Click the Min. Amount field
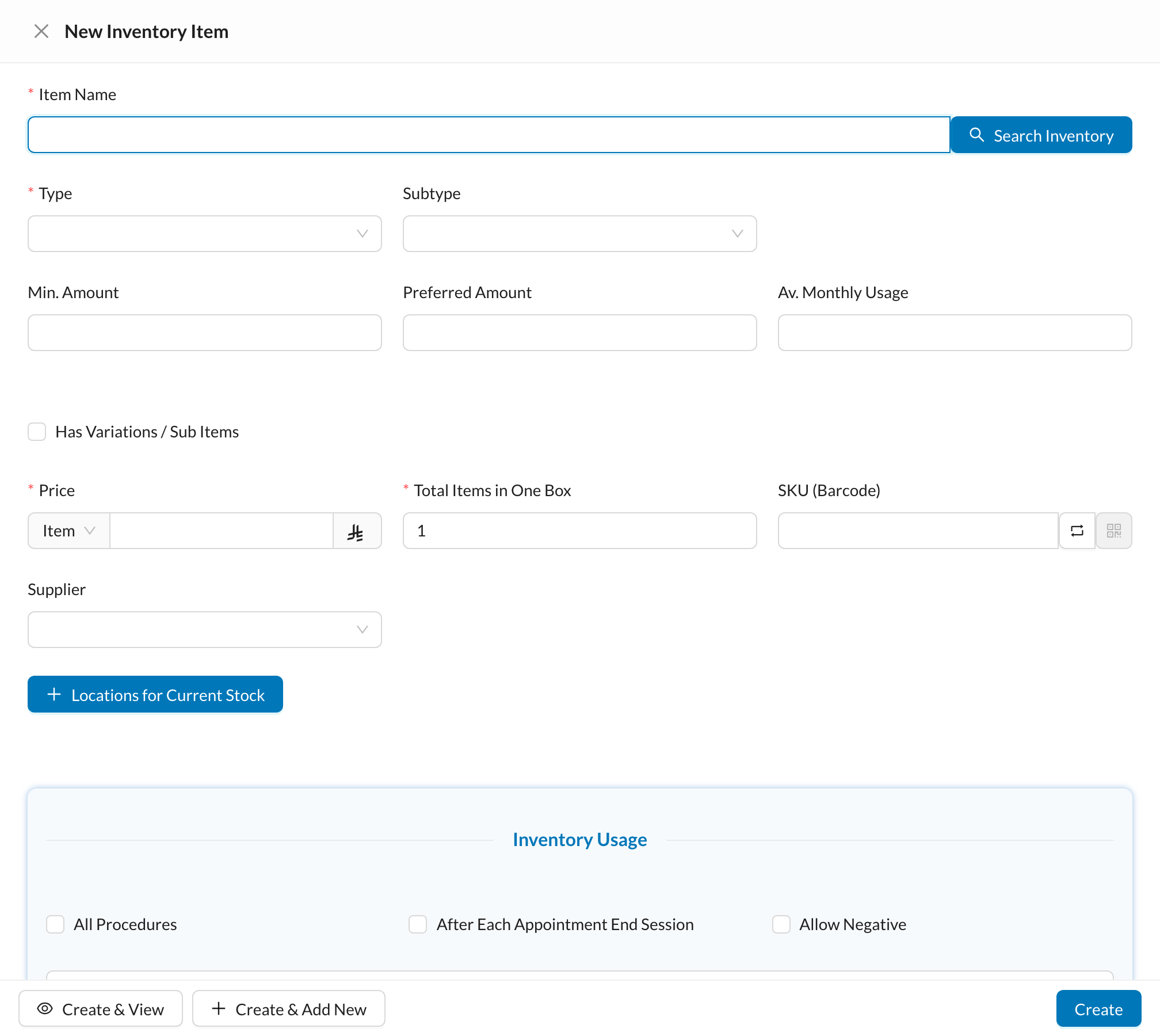The height and width of the screenshot is (1036, 1160). coord(205,333)
